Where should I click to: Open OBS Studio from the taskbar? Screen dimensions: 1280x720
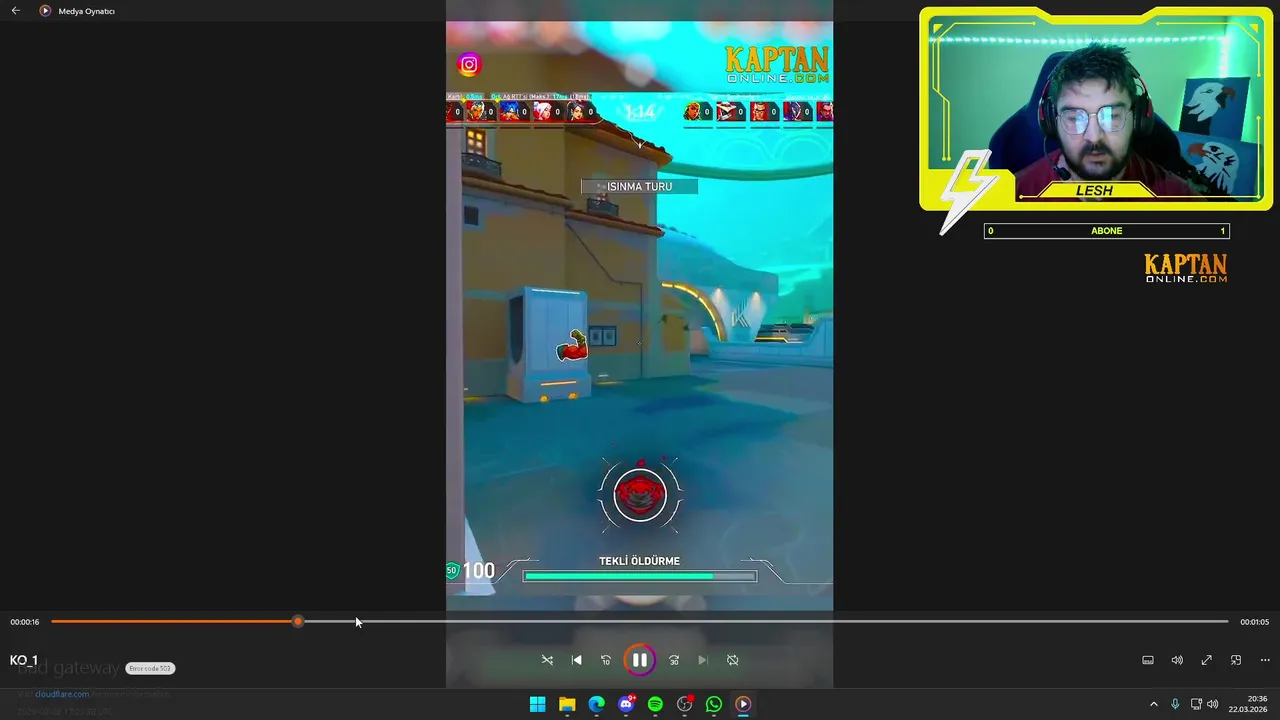(685, 704)
